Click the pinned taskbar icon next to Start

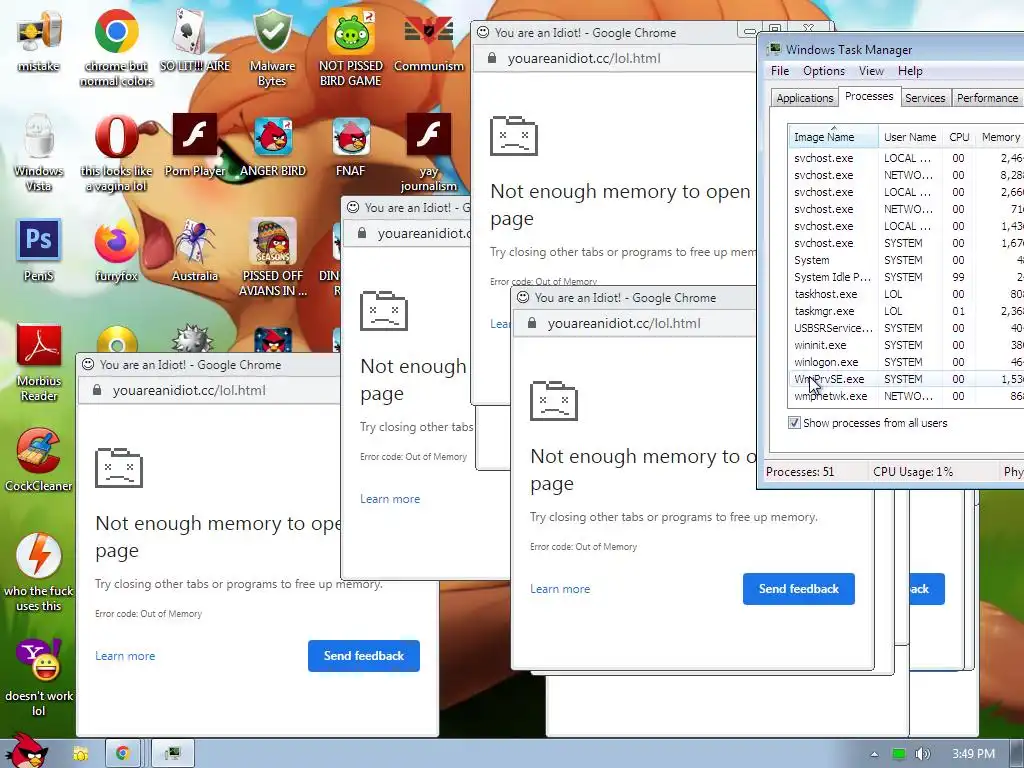click(x=81, y=754)
